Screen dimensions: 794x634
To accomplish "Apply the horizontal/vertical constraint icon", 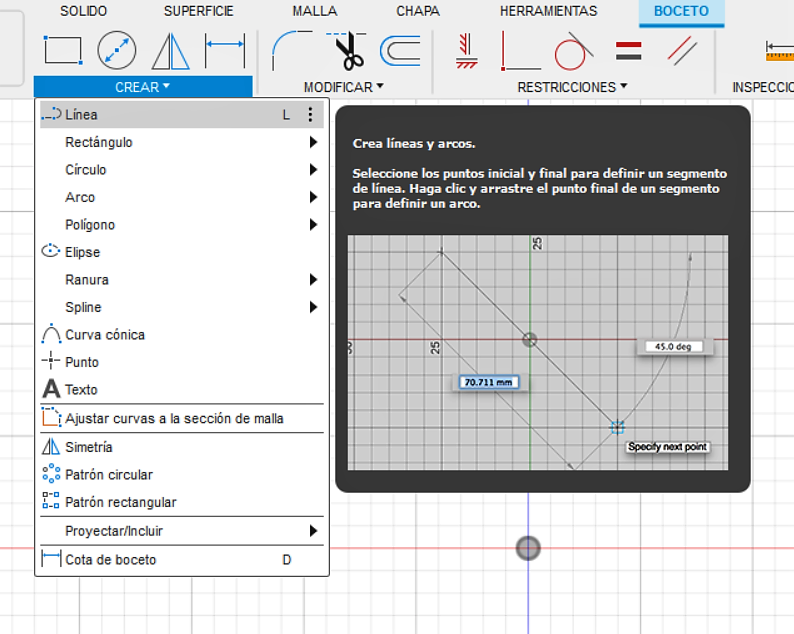I will [520, 50].
